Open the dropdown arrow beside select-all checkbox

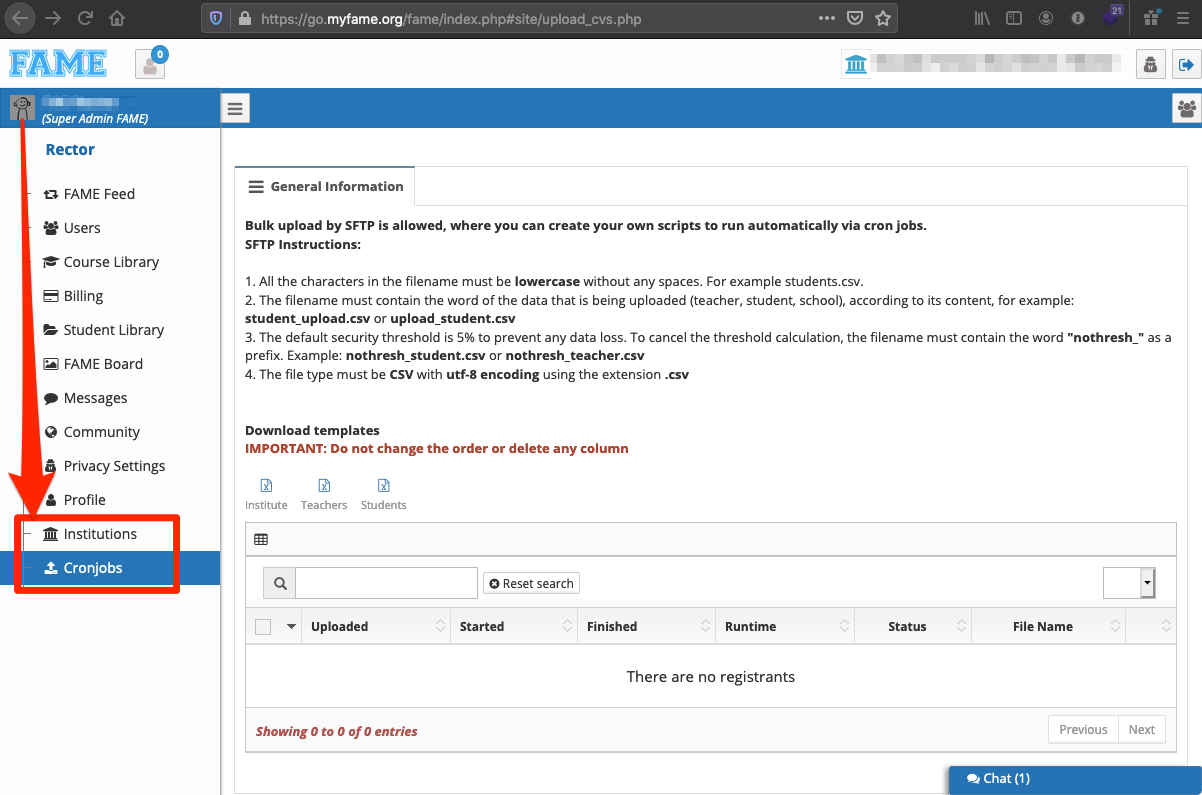point(292,627)
